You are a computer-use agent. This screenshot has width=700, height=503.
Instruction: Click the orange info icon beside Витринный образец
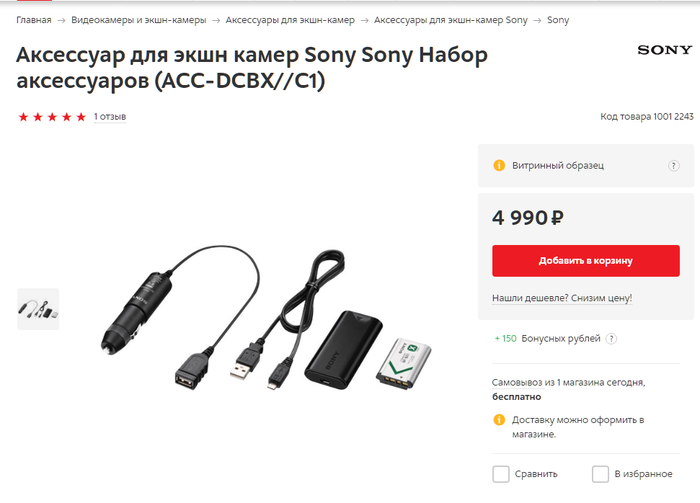[x=499, y=165]
